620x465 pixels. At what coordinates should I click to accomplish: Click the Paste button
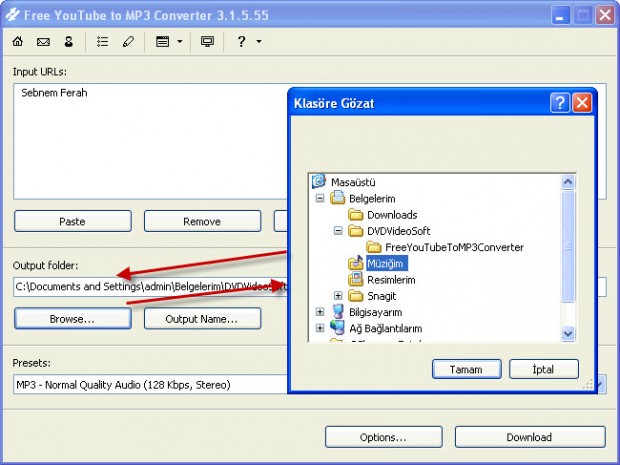(x=73, y=221)
